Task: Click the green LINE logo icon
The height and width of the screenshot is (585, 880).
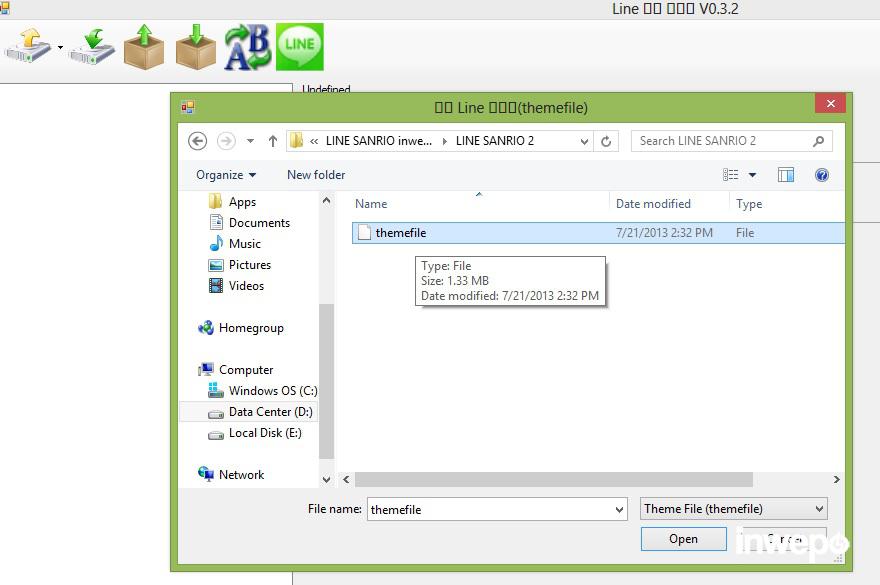Action: click(x=300, y=47)
